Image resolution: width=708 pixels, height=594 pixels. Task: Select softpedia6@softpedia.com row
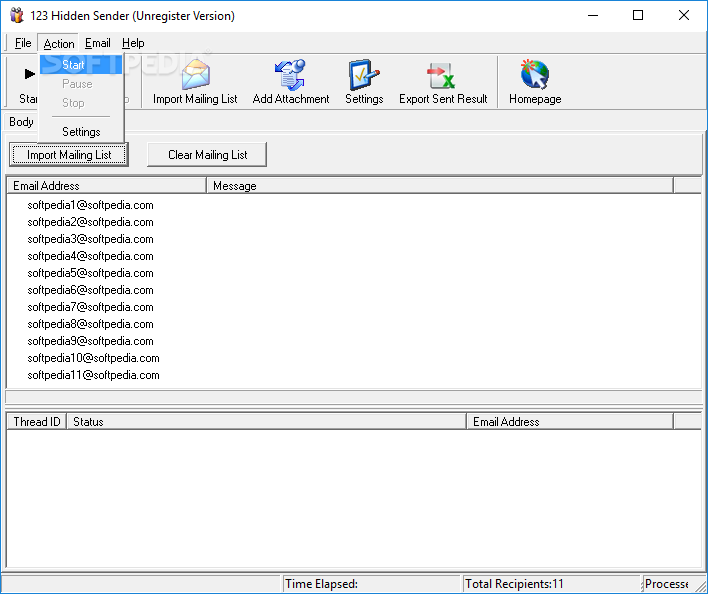click(x=90, y=290)
